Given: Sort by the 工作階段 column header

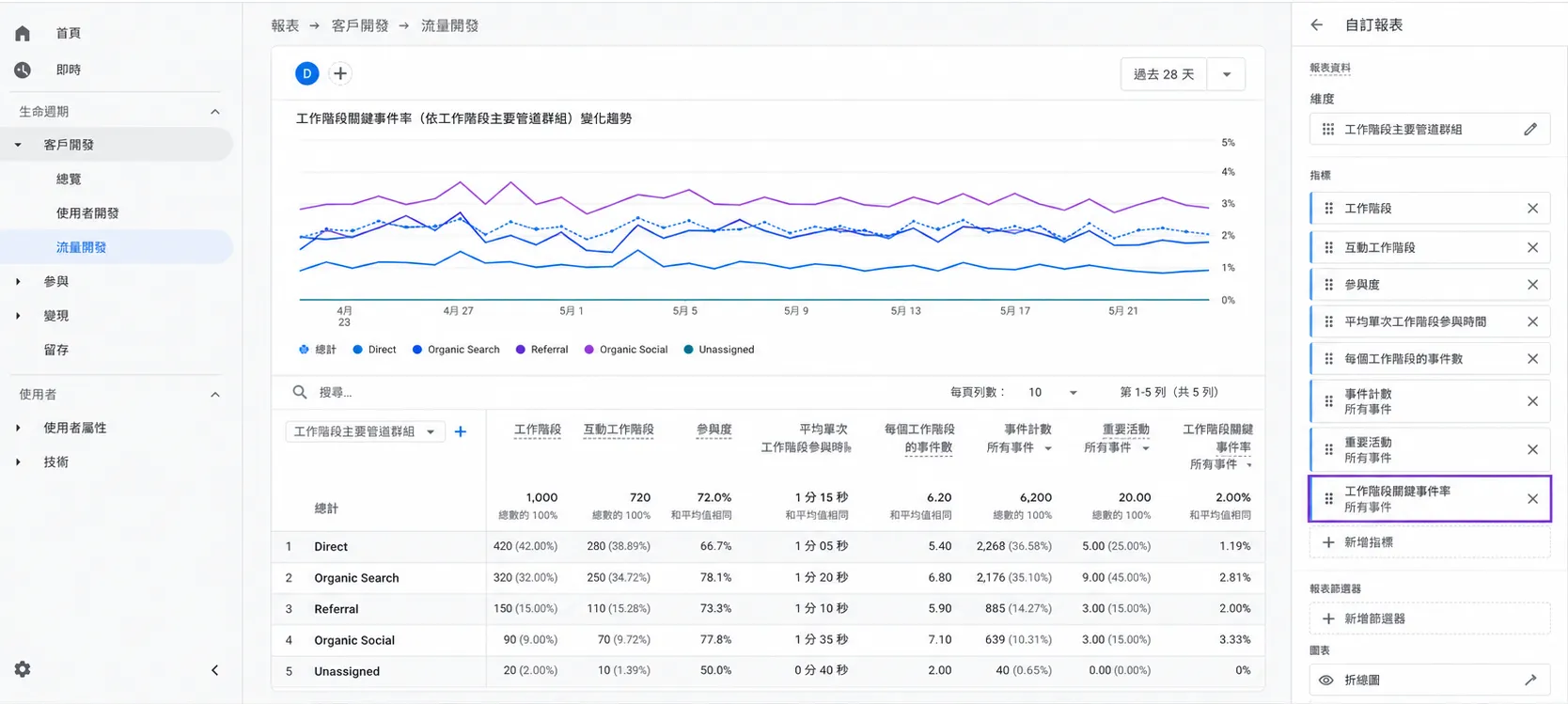Looking at the screenshot, I should 538,430.
